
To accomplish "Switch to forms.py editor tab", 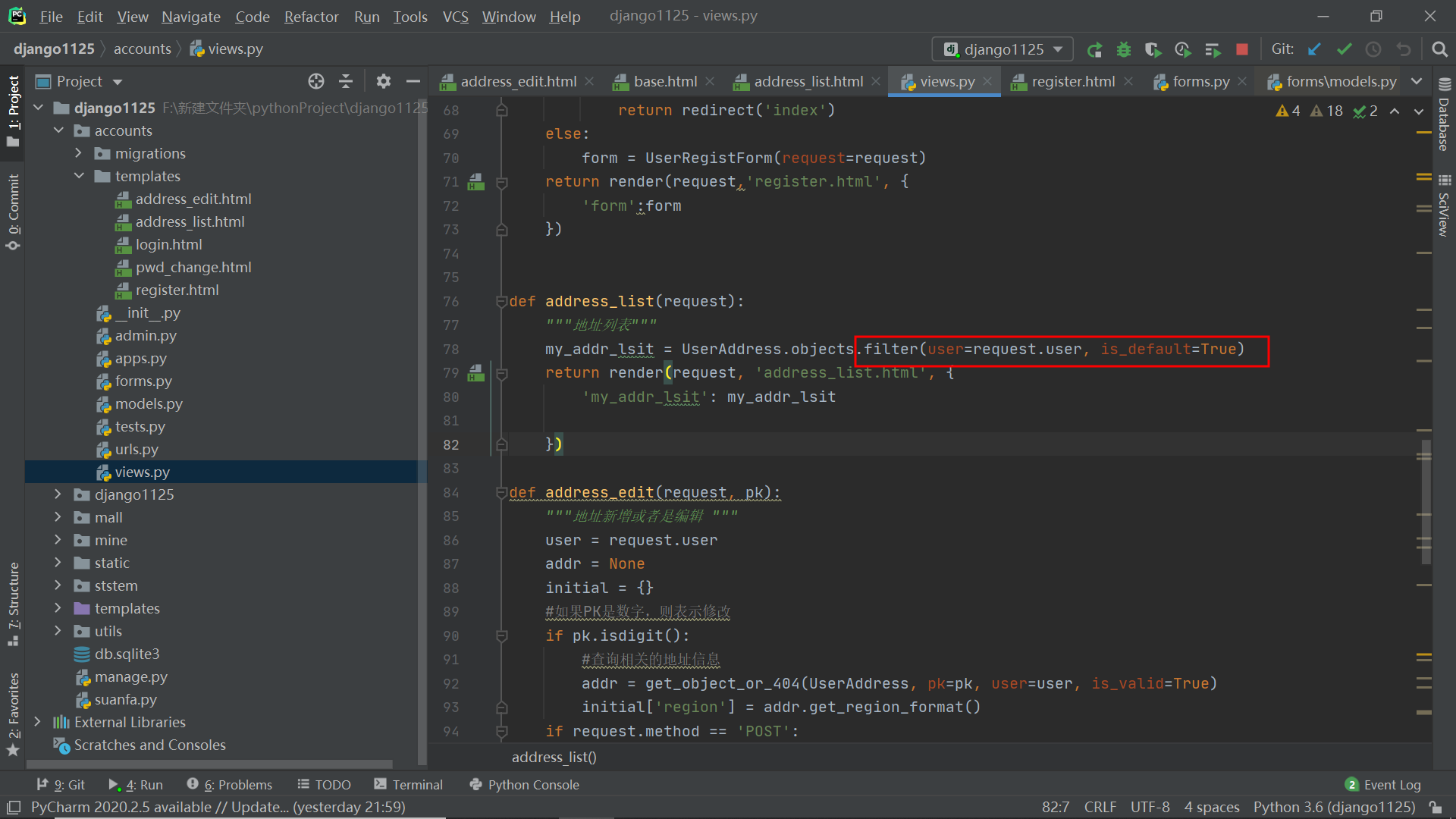I will 1200,81.
